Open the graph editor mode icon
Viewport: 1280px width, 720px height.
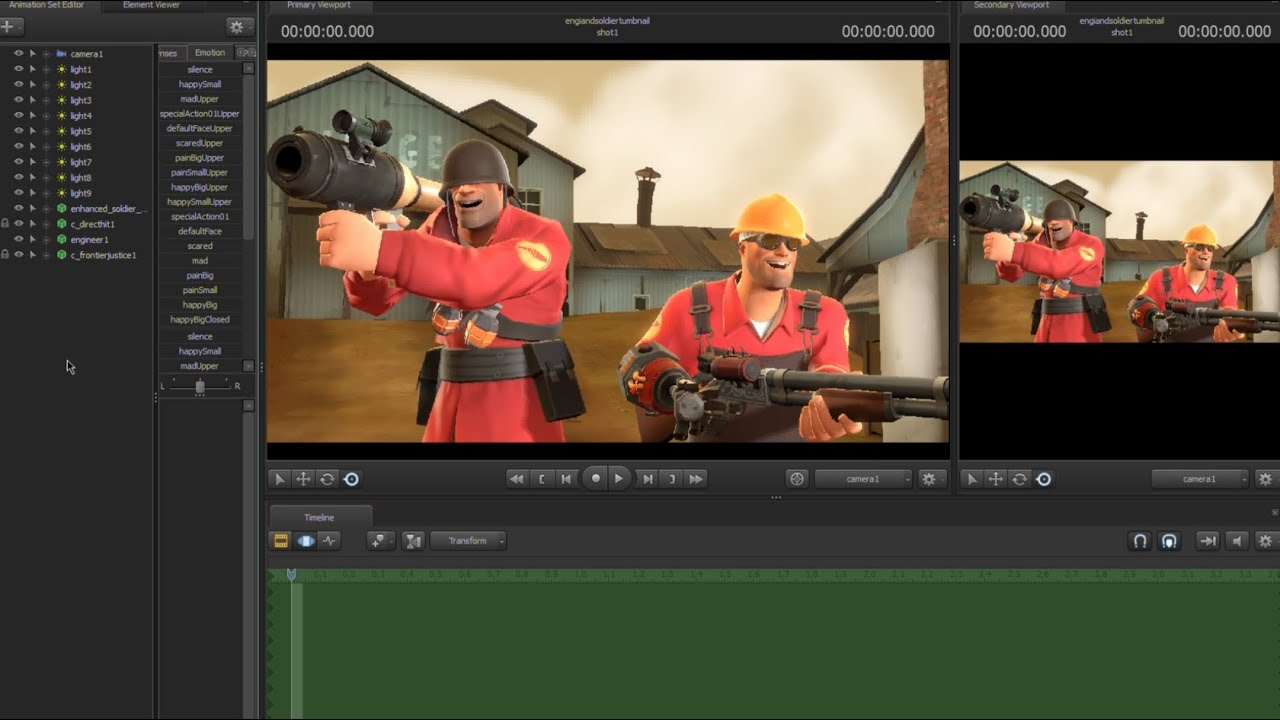[x=329, y=541]
